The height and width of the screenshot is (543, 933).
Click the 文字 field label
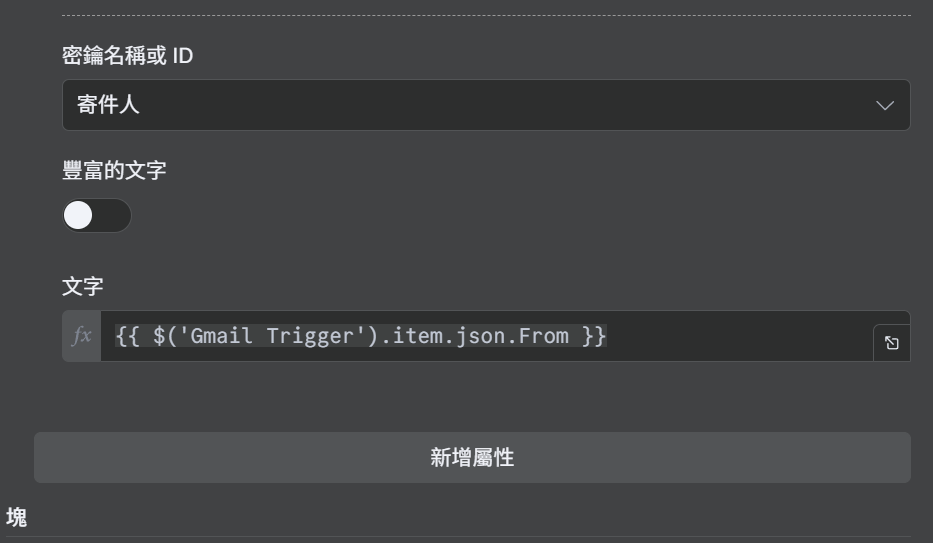pos(83,286)
